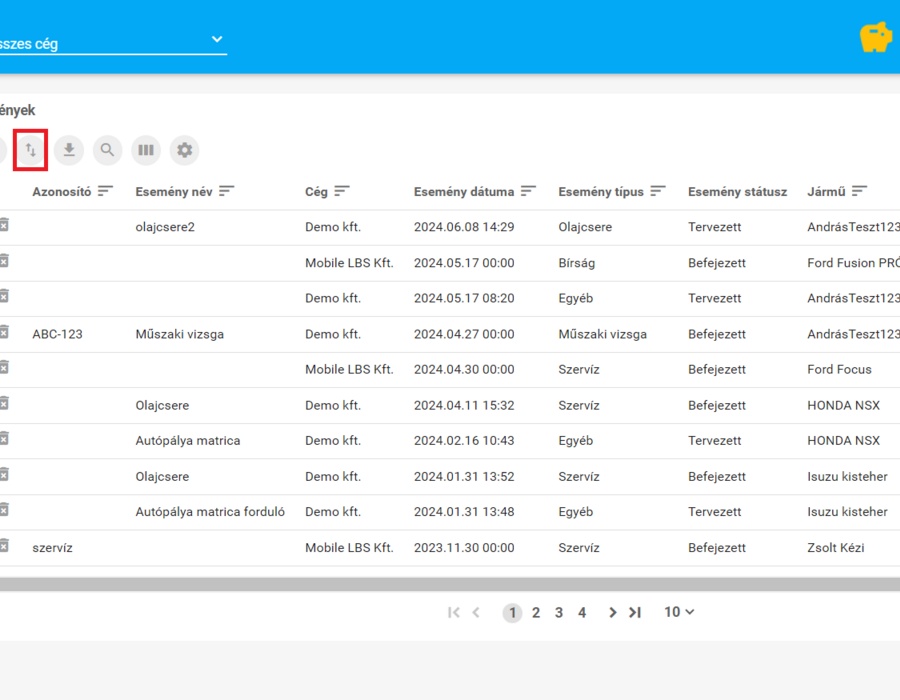This screenshot has width=900, height=700.
Task: Click the date 2024.02.16 10:43
Action: [x=464, y=441]
